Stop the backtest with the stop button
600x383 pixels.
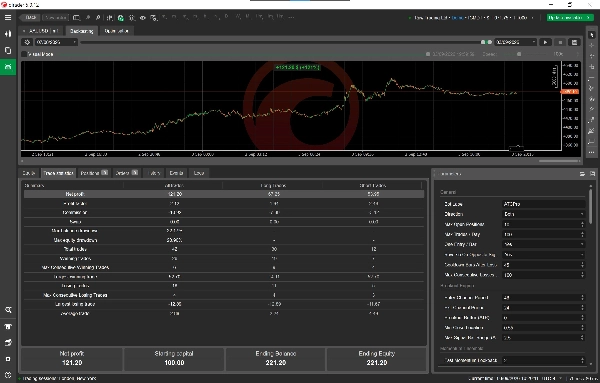click(560, 42)
